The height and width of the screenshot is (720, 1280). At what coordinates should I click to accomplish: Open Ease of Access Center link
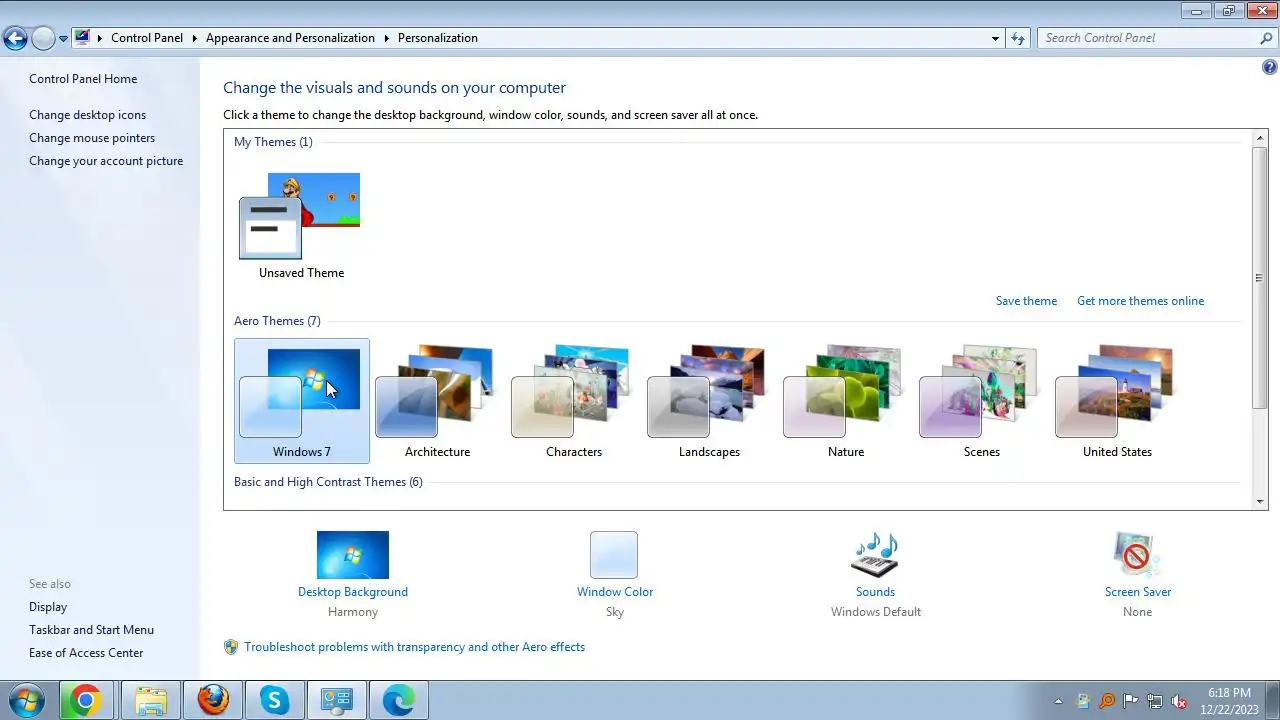point(86,653)
